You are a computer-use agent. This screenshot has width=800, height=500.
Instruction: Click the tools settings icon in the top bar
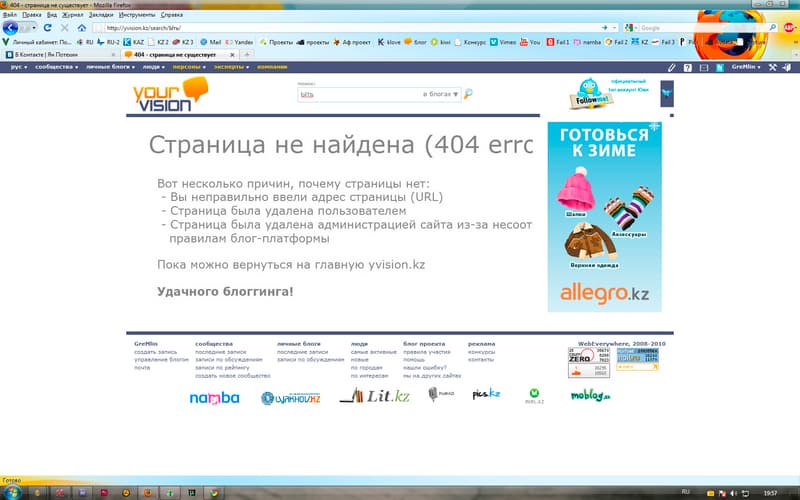(773, 67)
